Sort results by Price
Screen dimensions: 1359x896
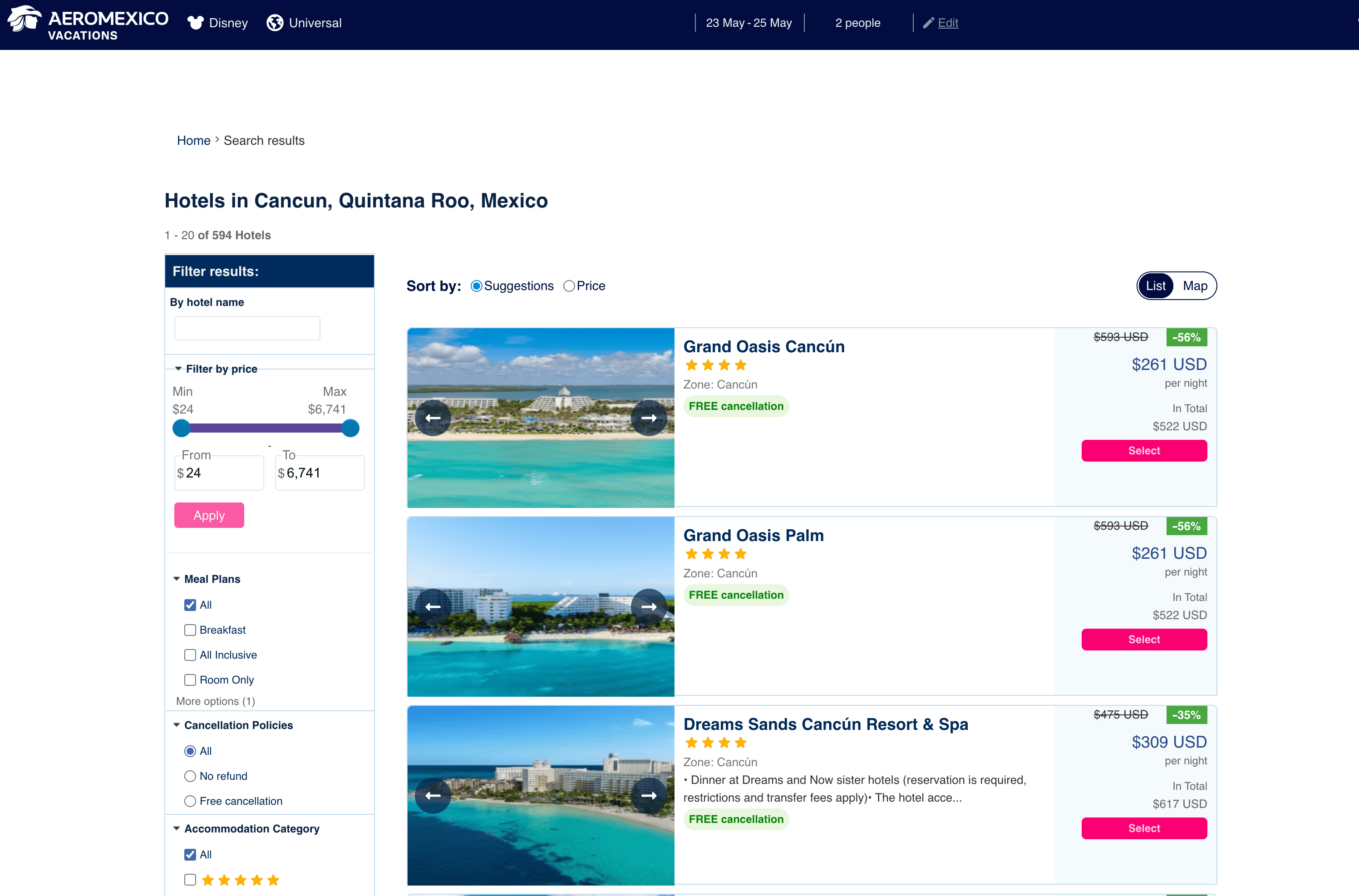click(569, 286)
